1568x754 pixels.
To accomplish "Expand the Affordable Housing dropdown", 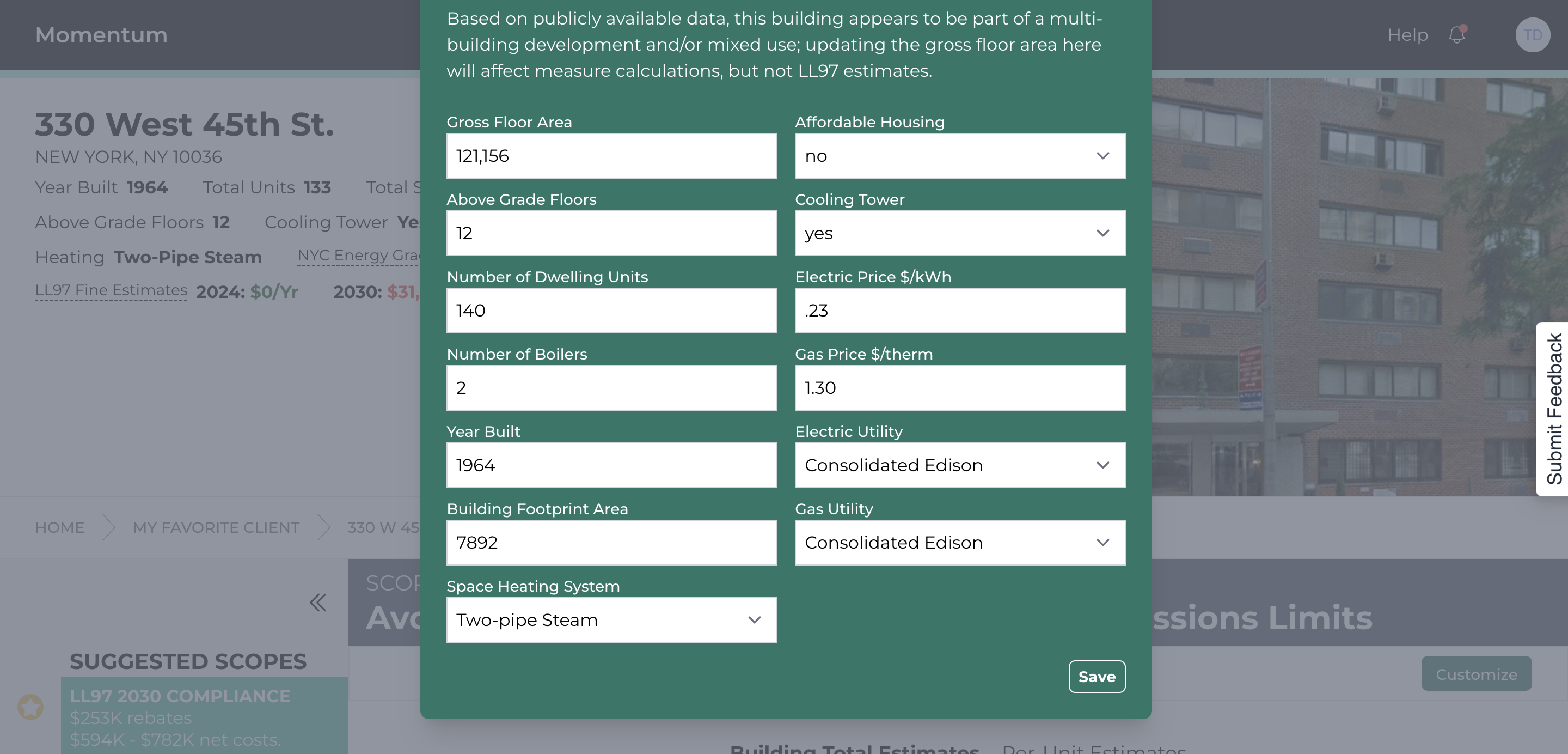I will tap(960, 156).
